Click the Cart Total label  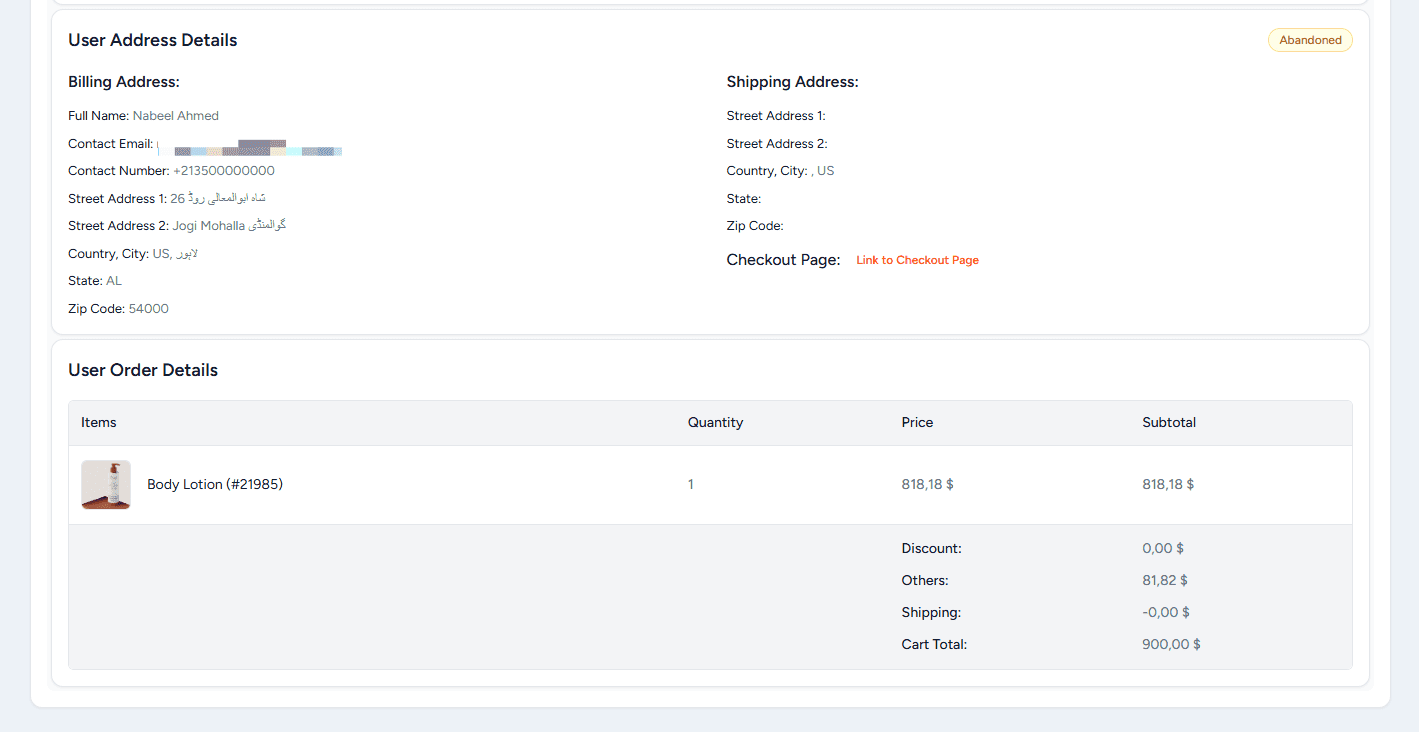pyautogui.click(x=934, y=645)
